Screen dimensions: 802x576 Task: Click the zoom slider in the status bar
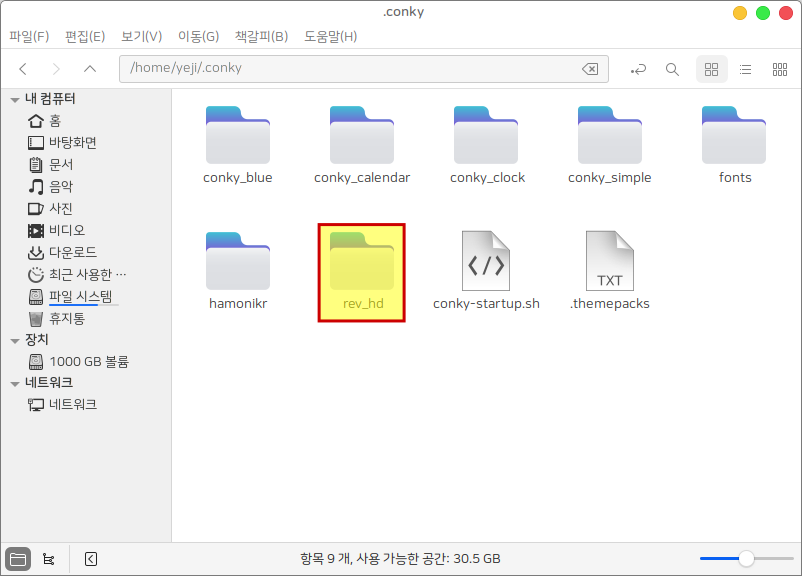[745, 559]
